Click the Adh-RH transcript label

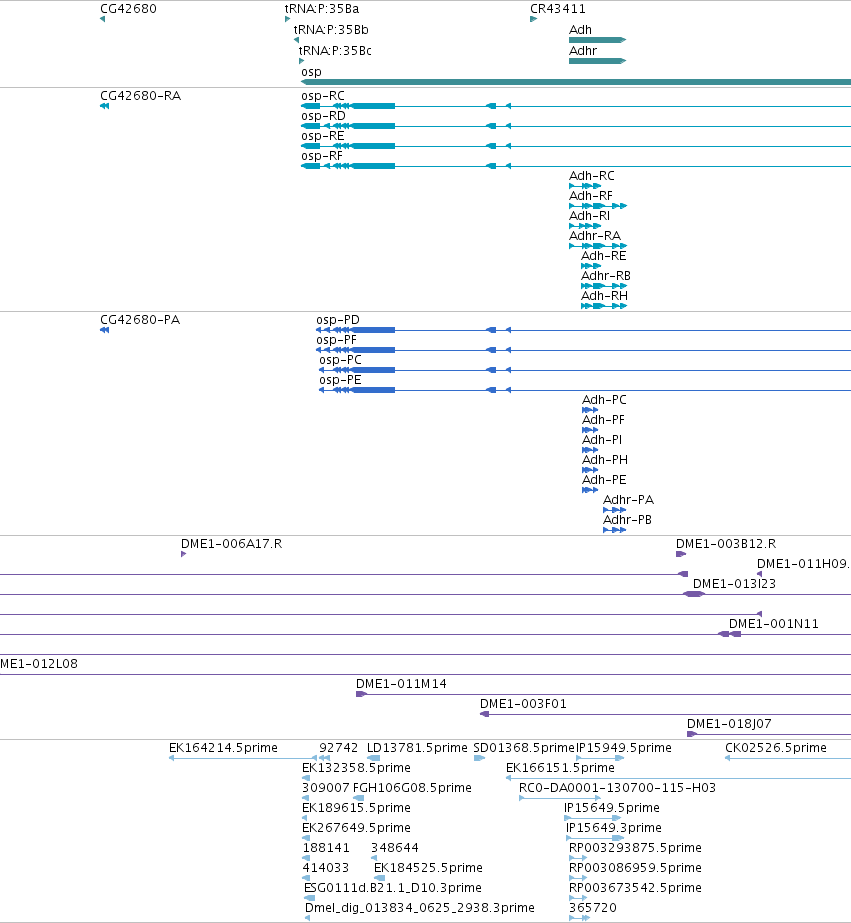[x=604, y=296]
